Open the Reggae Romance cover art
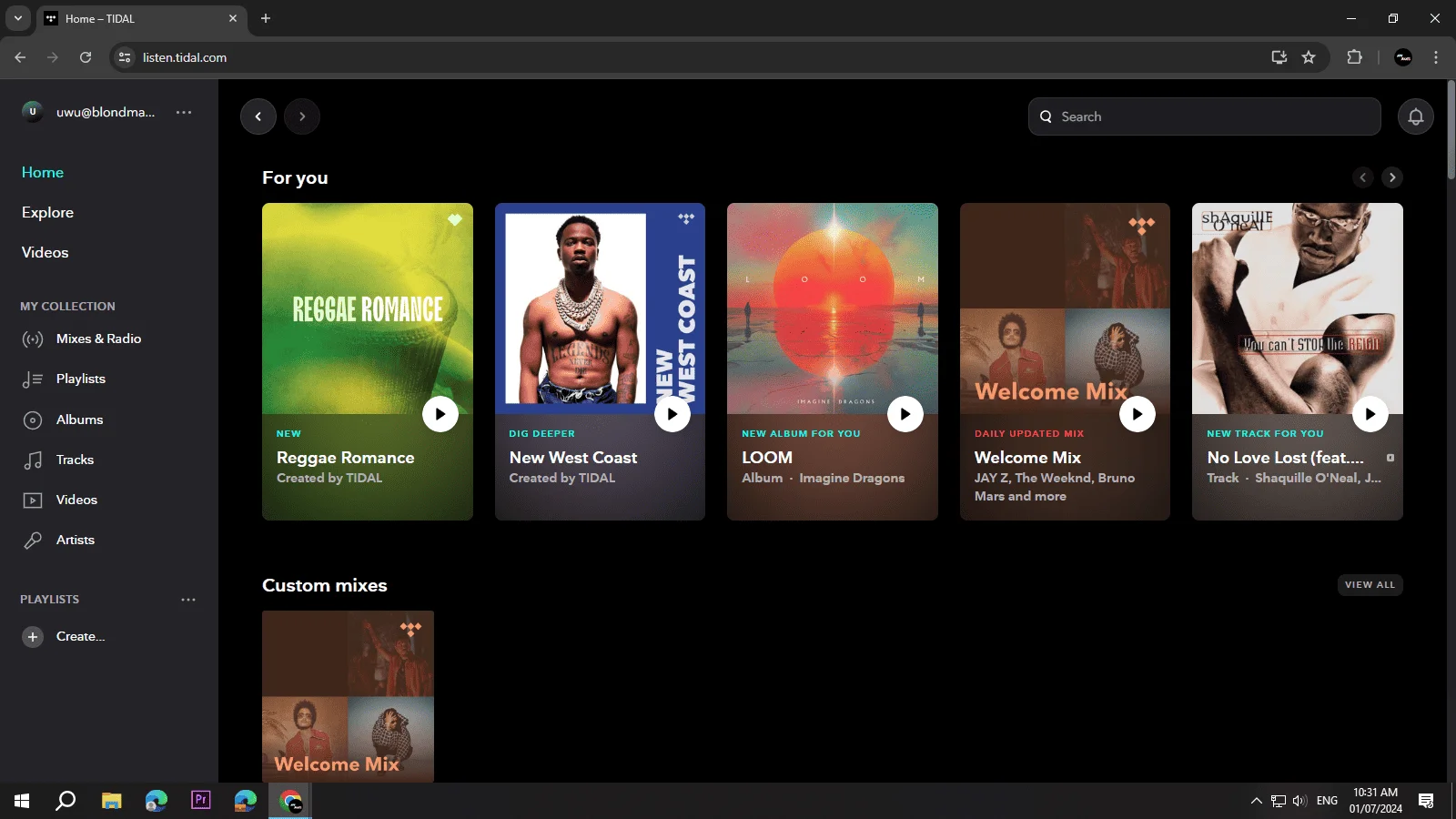This screenshot has width=1456, height=819. point(368,308)
